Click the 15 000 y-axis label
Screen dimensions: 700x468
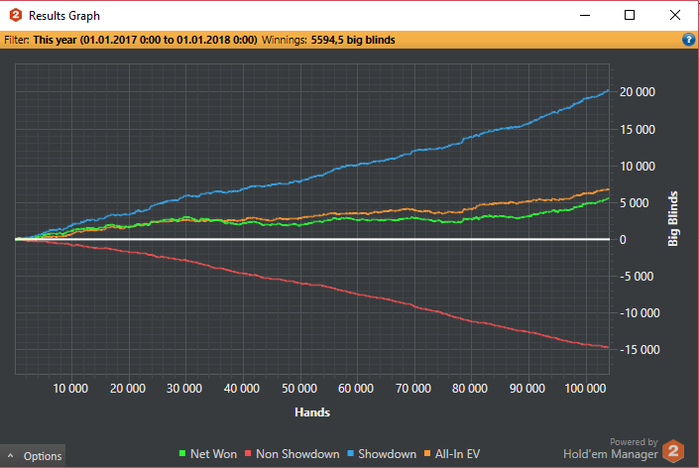637,130
